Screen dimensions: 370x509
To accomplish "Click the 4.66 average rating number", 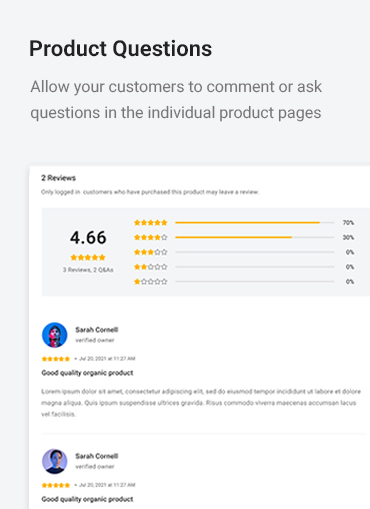I will (x=88, y=238).
